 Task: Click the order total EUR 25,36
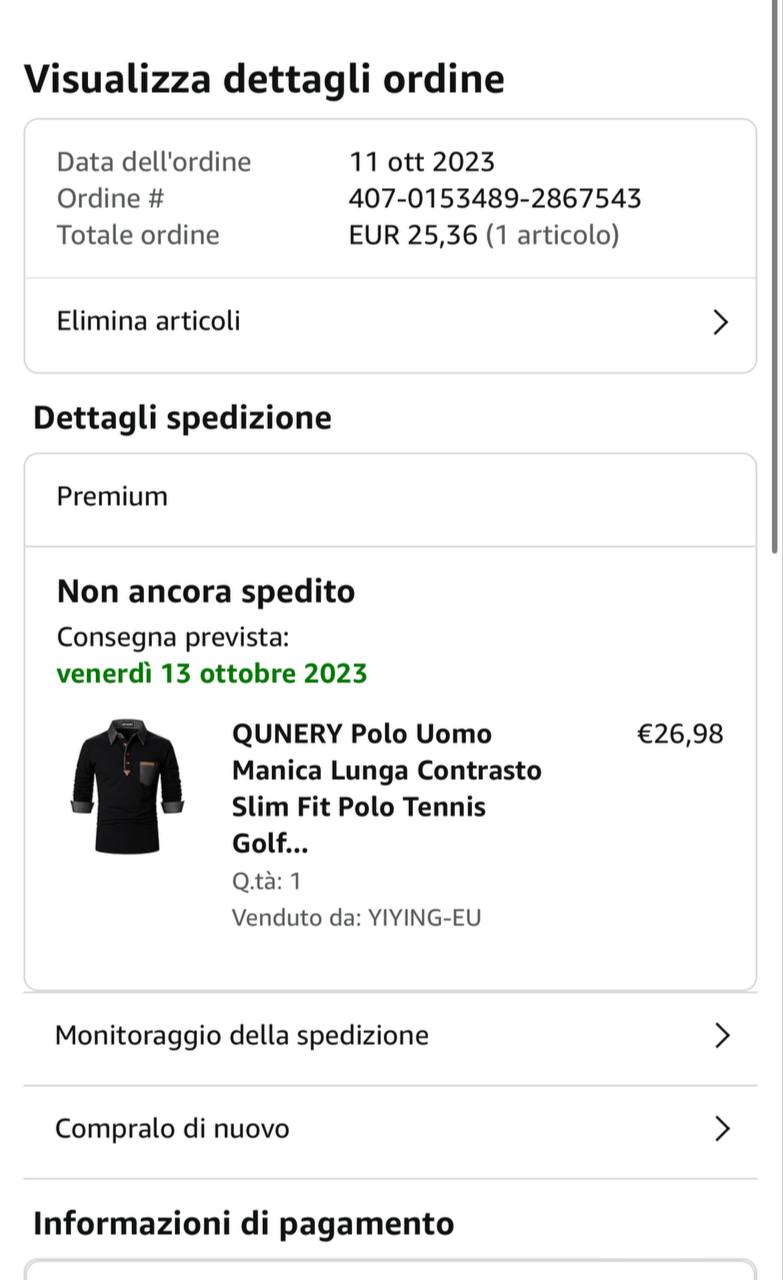(x=413, y=236)
